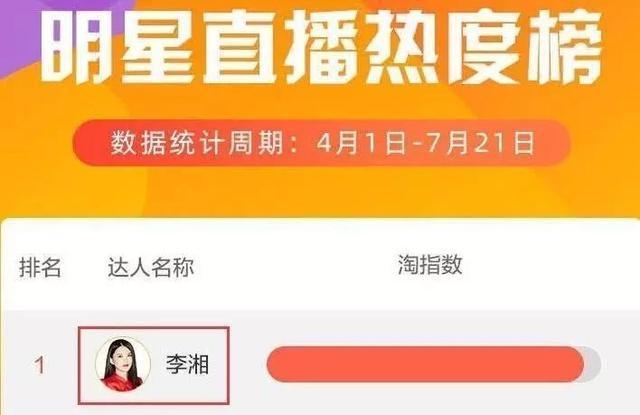Click the 明星 characters in title

click(x=117, y=48)
